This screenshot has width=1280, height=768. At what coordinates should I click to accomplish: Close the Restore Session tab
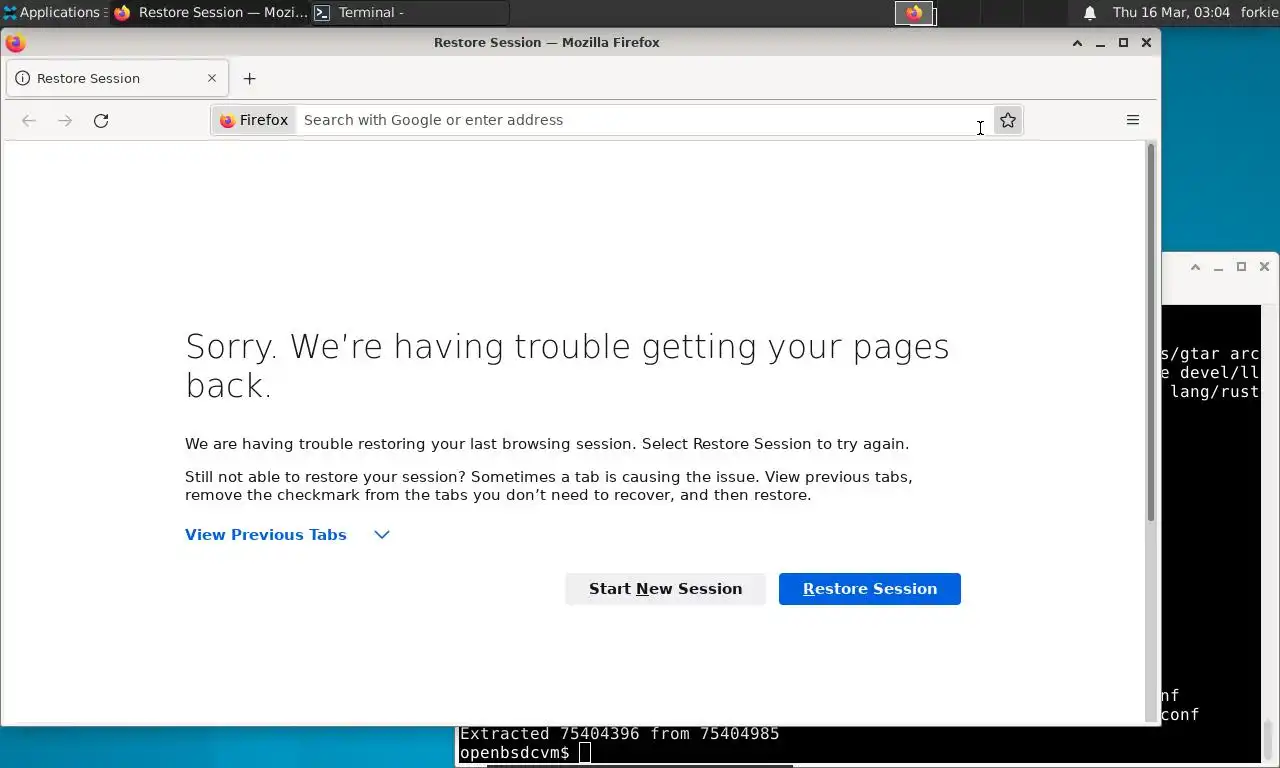212,78
